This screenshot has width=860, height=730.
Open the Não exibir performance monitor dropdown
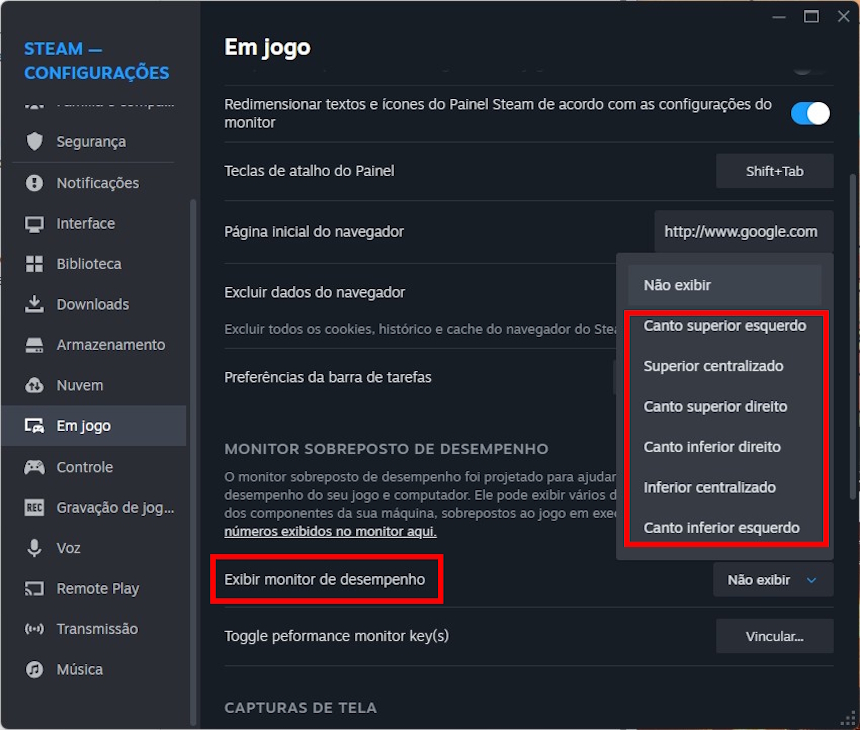pos(772,579)
